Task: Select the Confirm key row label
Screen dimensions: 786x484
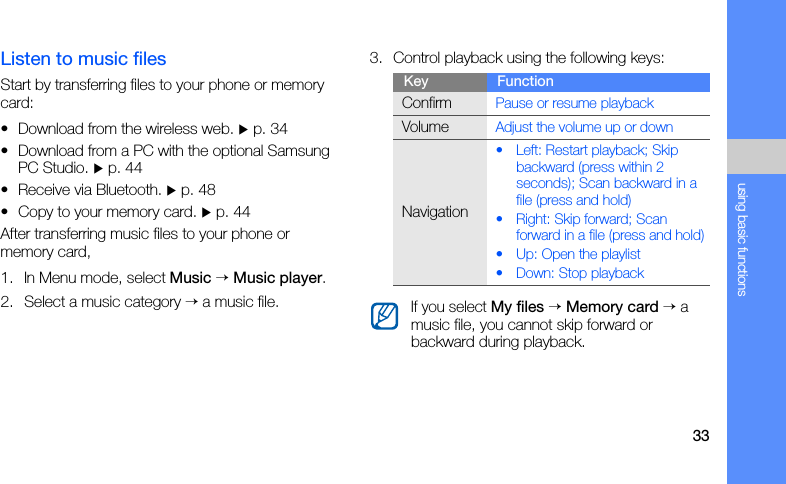Action: coord(427,103)
